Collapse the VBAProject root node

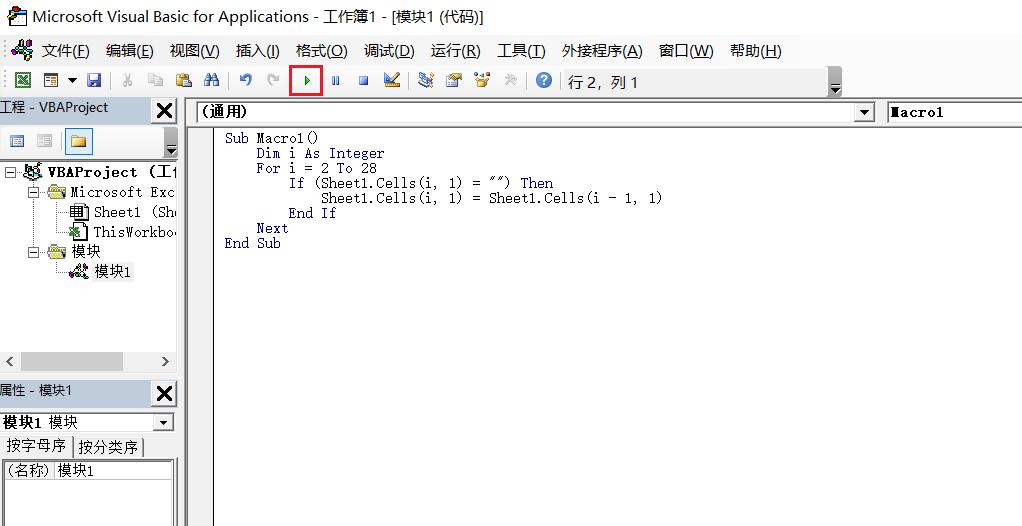tap(10, 173)
